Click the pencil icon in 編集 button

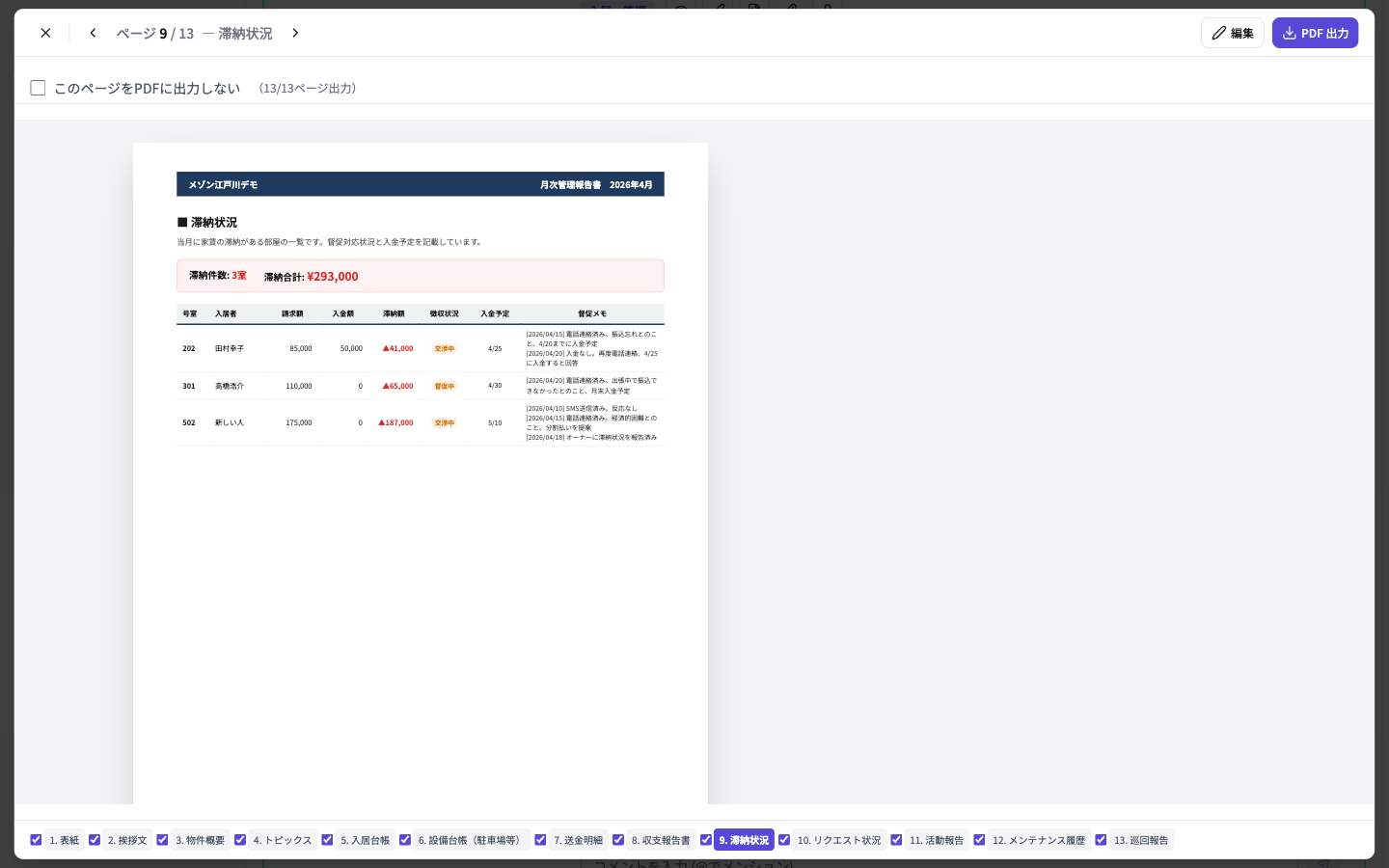[1219, 33]
